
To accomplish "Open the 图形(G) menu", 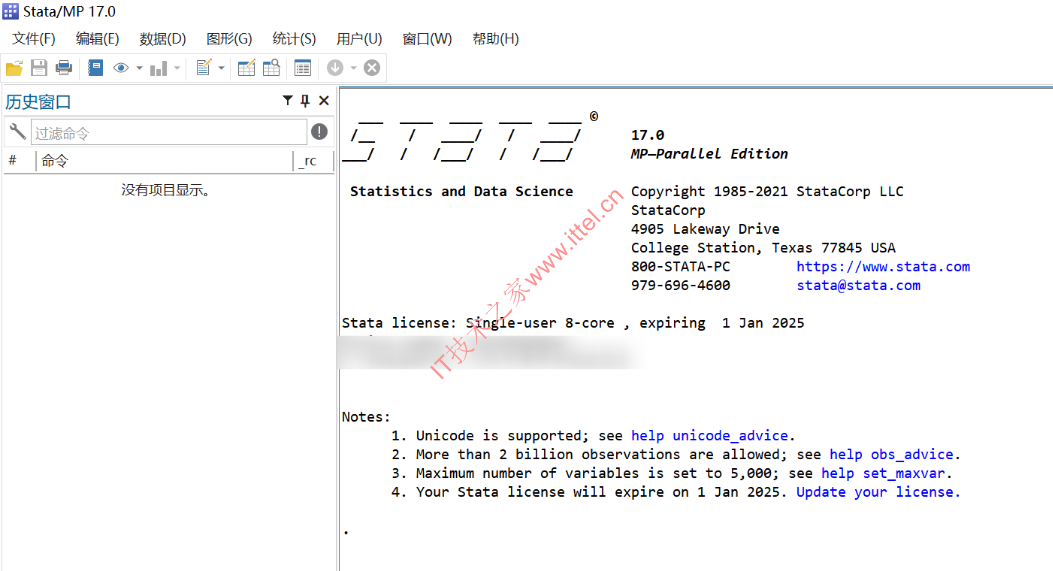I will coord(229,39).
